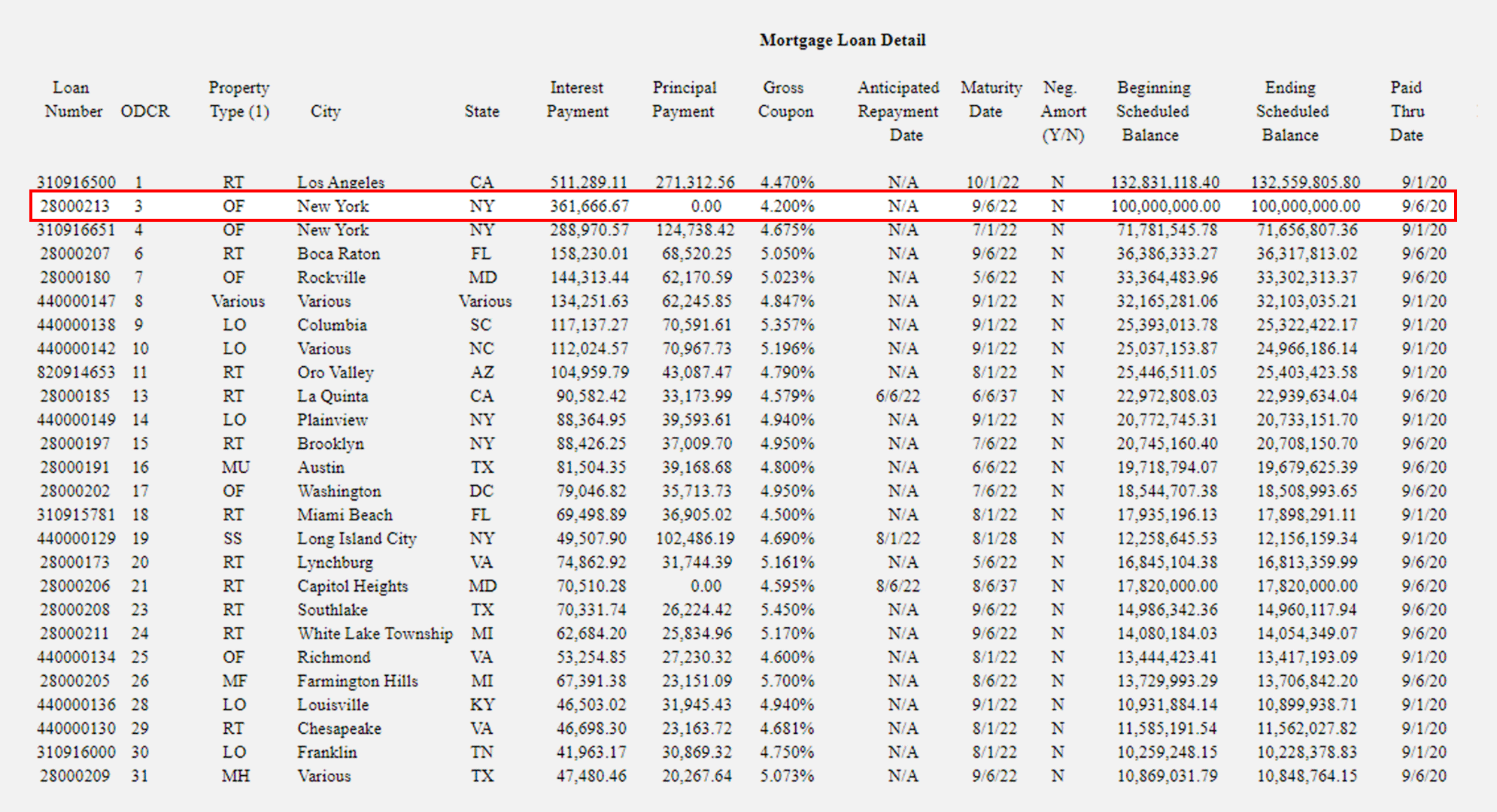Click loan number 310916500

click(x=76, y=182)
